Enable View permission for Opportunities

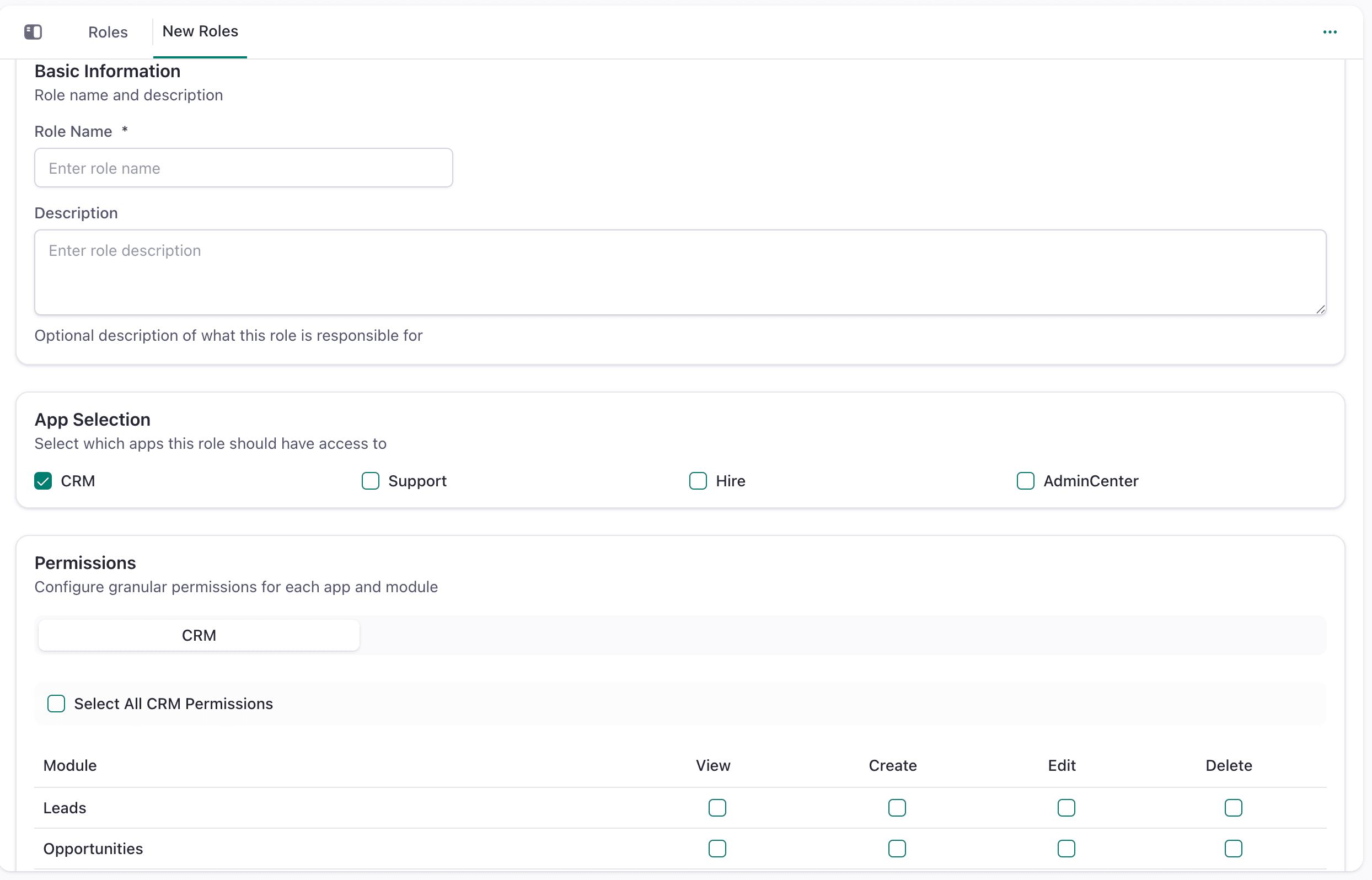click(717, 849)
